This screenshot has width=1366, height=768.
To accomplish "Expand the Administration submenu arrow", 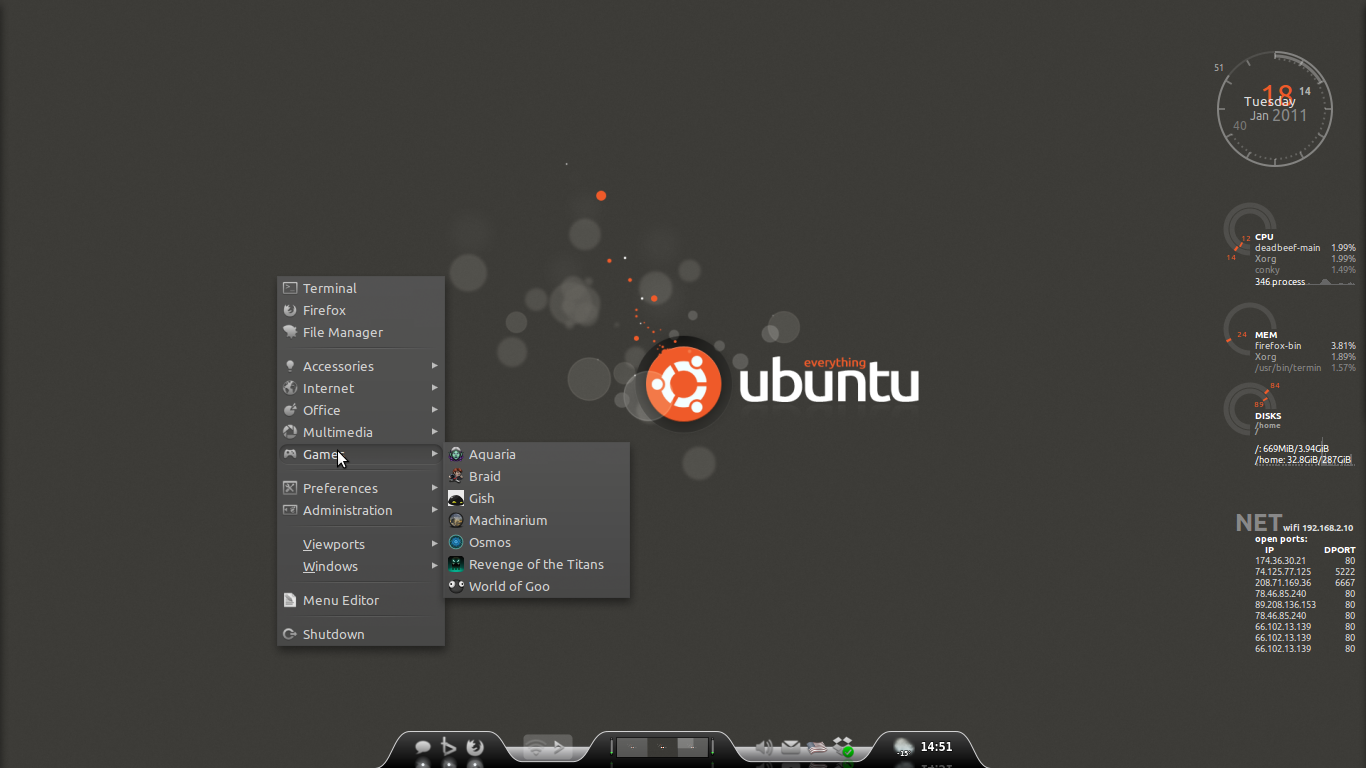I will tap(435, 510).
